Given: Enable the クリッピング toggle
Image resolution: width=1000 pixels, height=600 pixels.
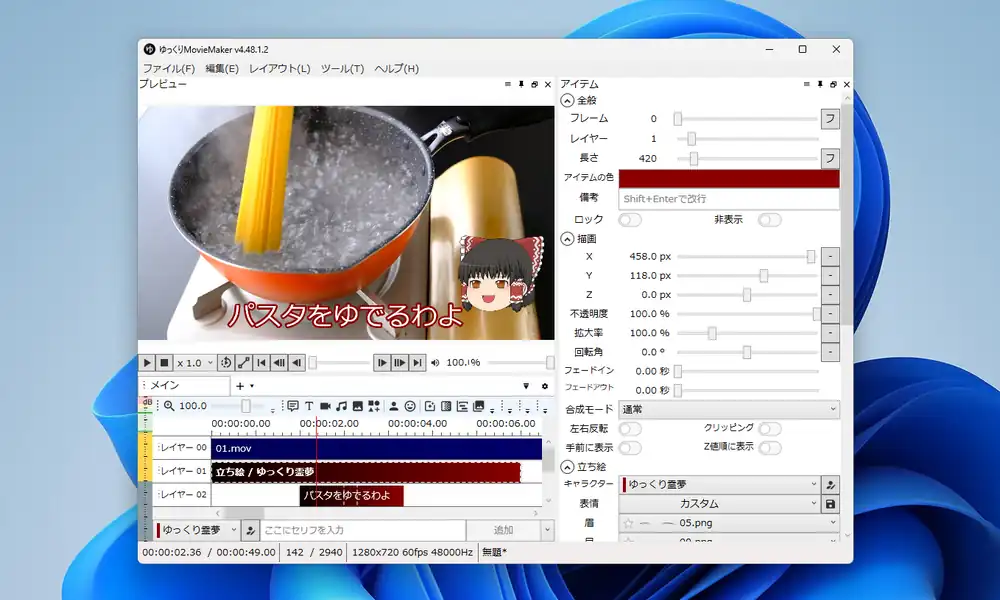Looking at the screenshot, I should [x=768, y=427].
